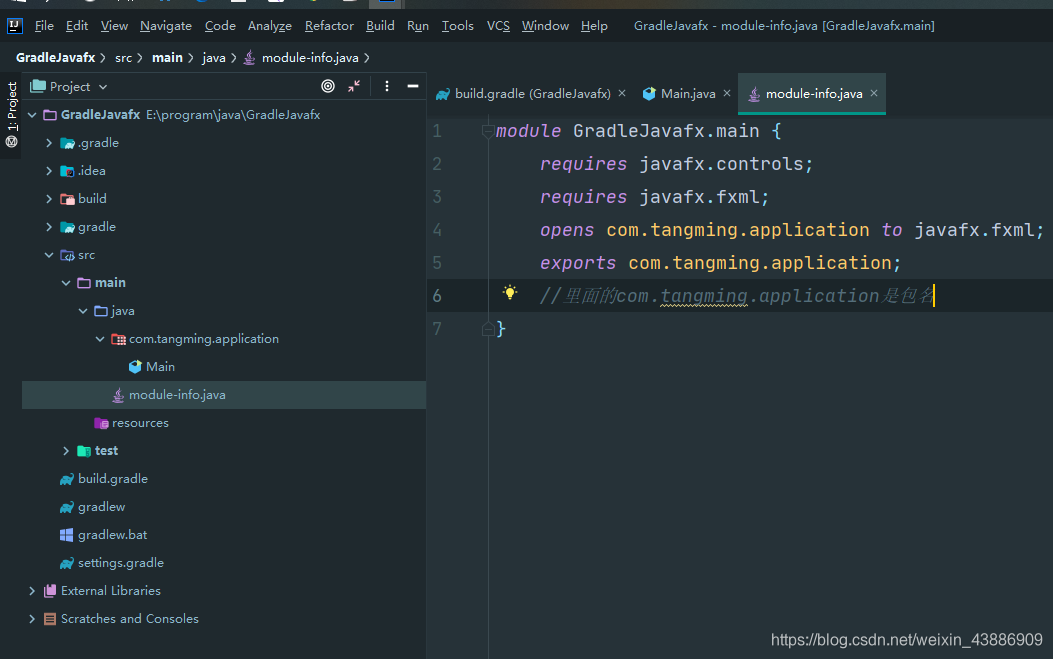Click the build.gradle elephant icon in tree
Screen dimensions: 1053x659
click(x=67, y=479)
